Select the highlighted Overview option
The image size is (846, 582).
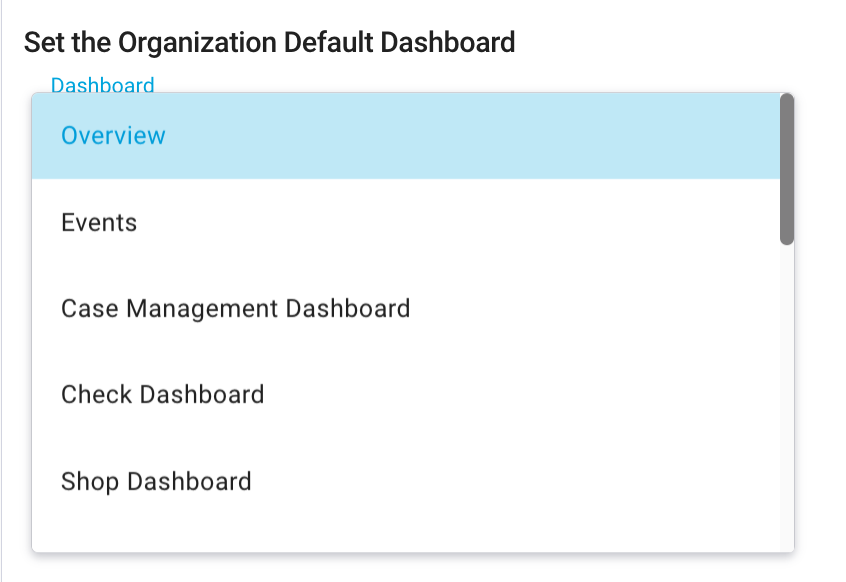[x=405, y=136]
